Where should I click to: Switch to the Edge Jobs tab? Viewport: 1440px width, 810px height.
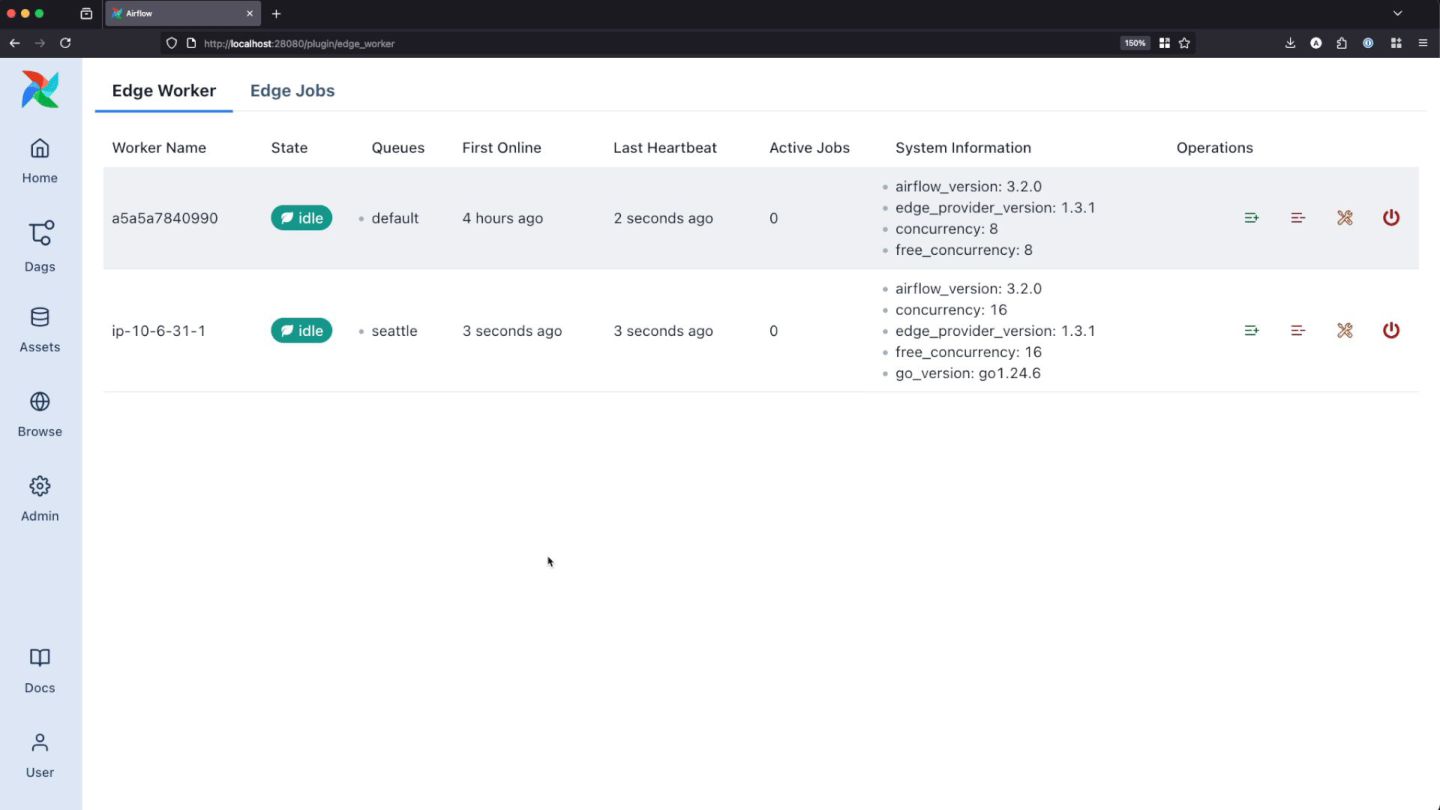pyautogui.click(x=292, y=91)
